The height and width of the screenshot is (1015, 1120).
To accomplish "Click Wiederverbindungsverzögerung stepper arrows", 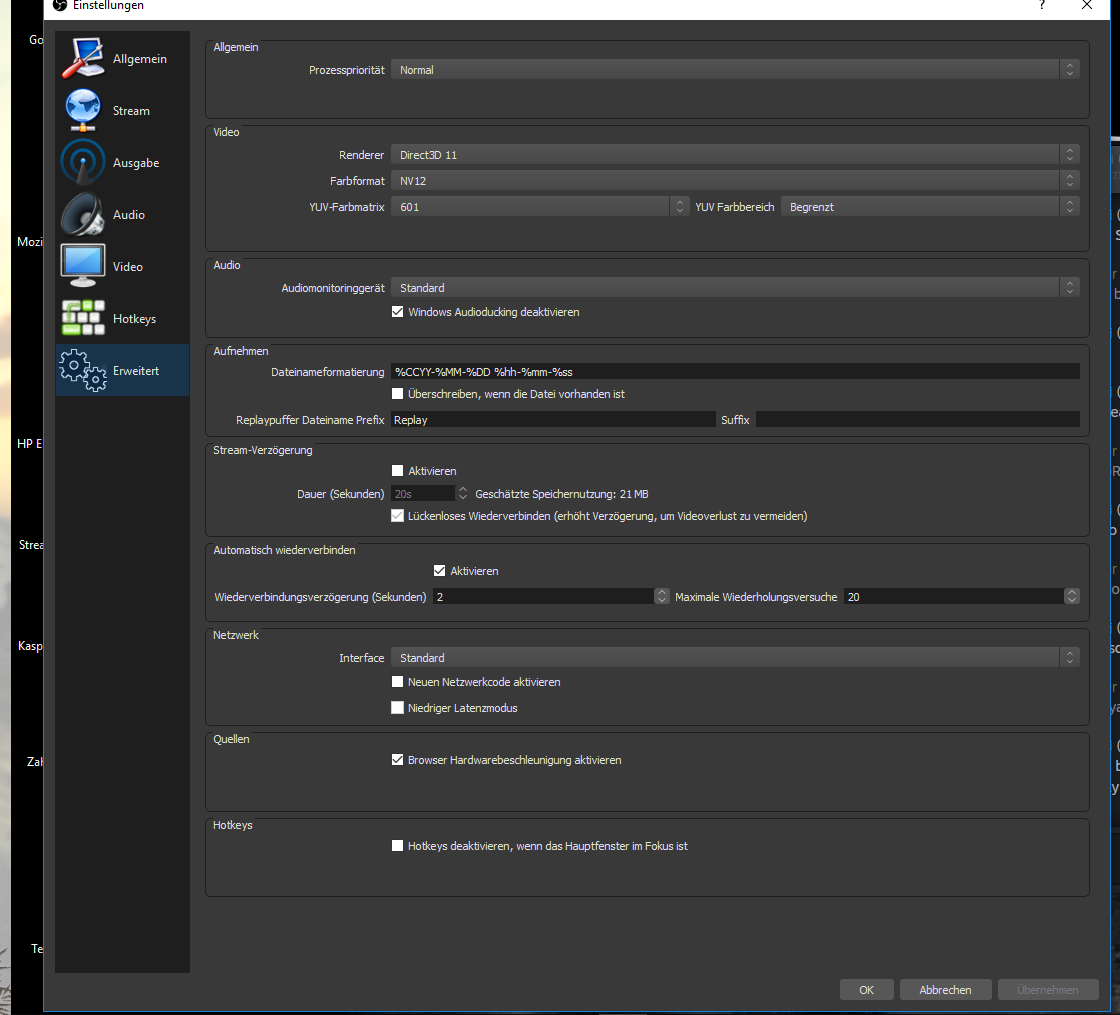I will [662, 596].
